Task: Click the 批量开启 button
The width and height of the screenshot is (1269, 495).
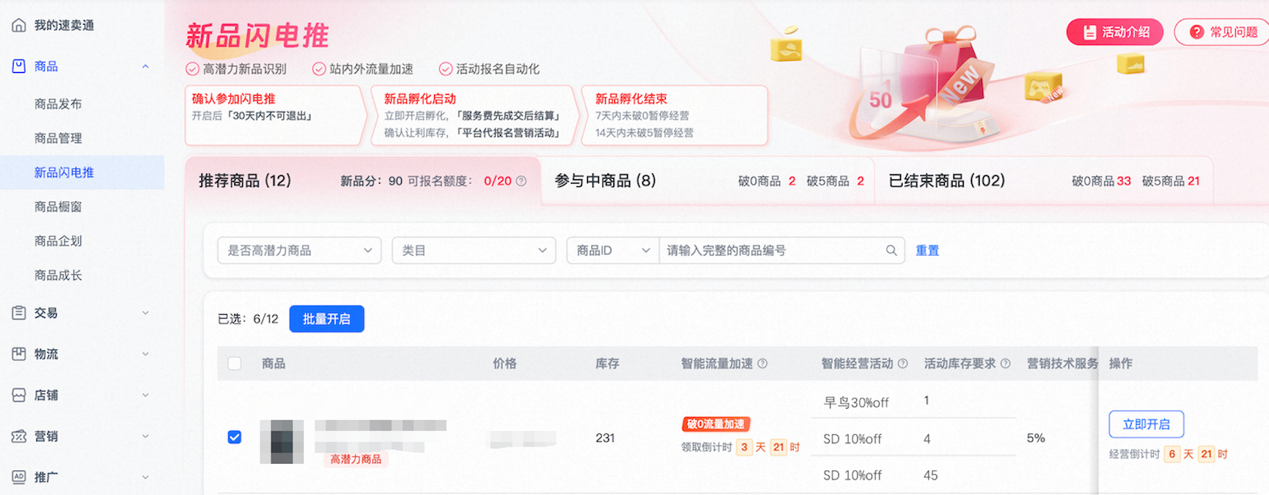Action: click(327, 319)
